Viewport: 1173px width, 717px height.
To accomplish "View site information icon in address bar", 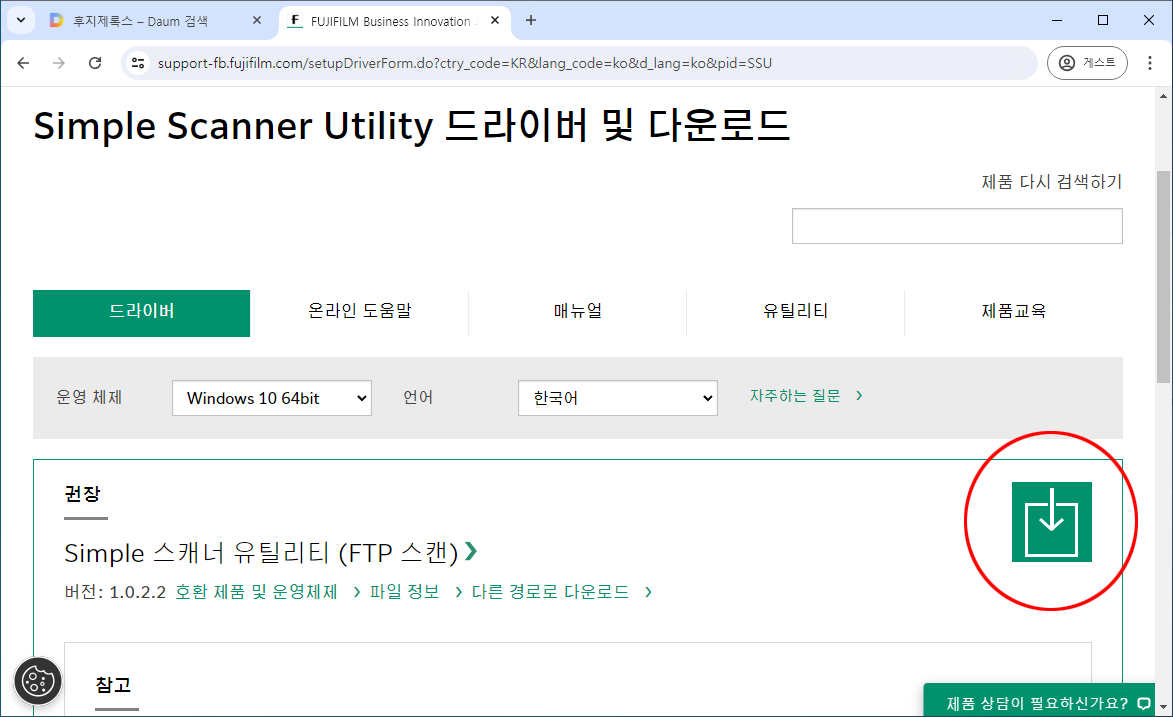I will [x=138, y=63].
